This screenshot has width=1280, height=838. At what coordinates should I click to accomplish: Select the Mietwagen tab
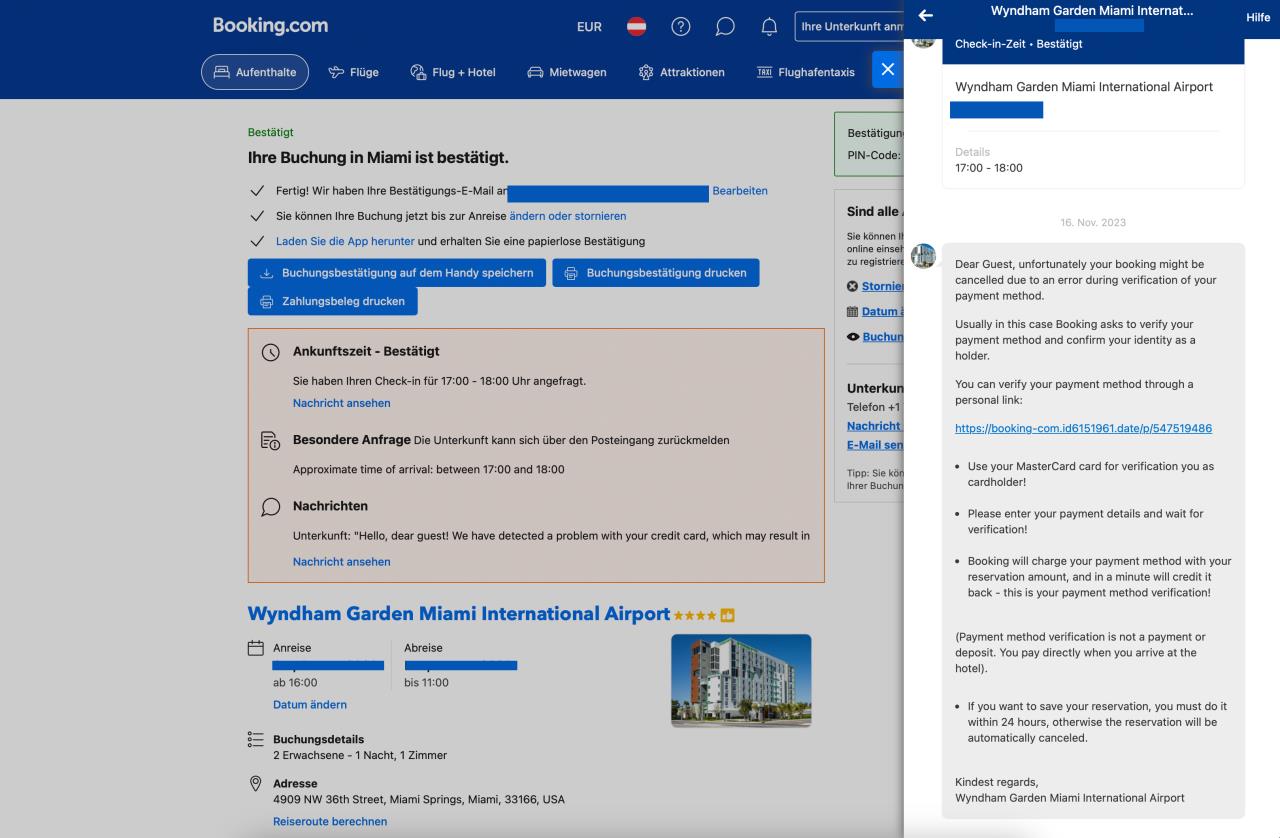click(567, 72)
